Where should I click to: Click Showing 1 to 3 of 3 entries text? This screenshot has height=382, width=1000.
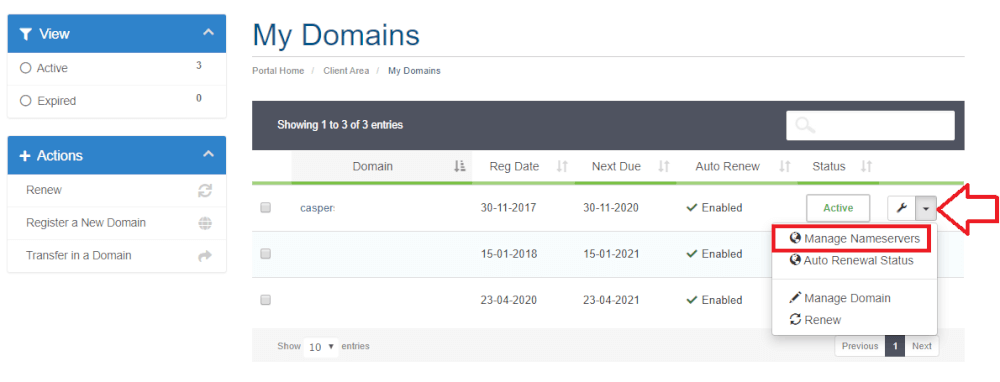pyautogui.click(x=340, y=125)
